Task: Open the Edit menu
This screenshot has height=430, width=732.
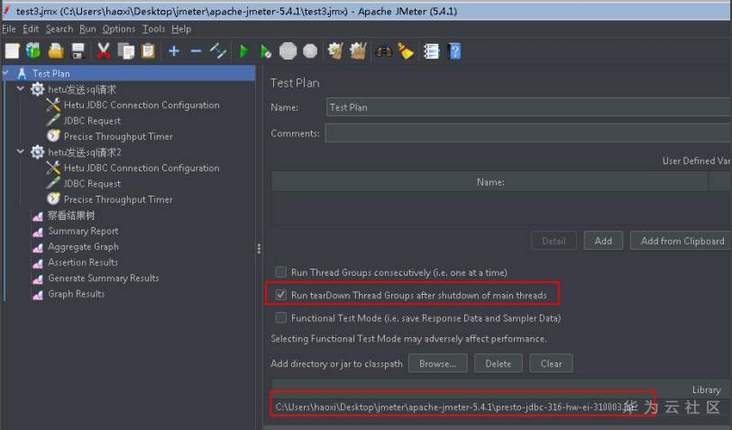Action: coord(31,29)
